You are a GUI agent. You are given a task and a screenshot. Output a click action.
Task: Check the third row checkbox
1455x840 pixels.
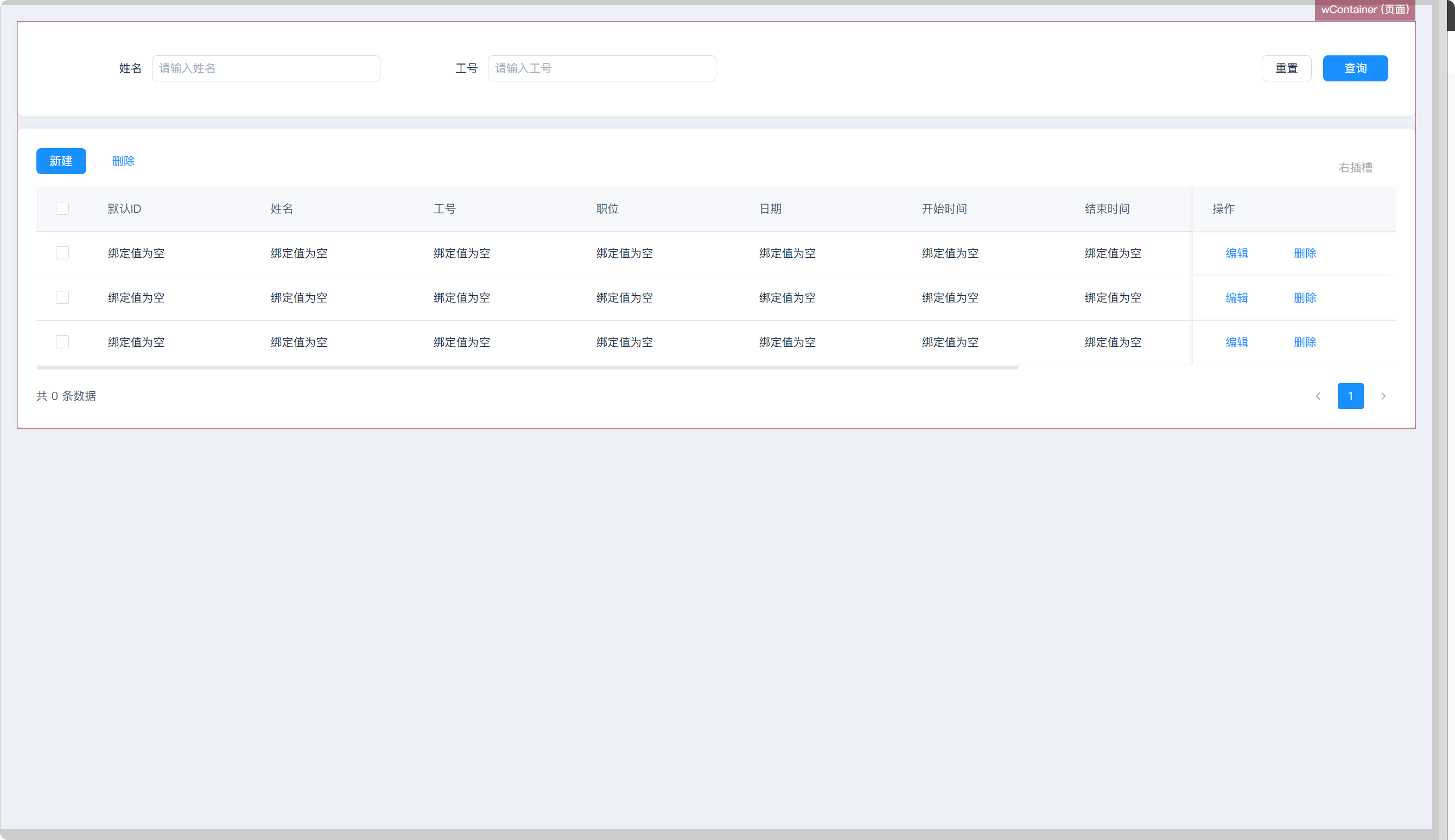[62, 341]
